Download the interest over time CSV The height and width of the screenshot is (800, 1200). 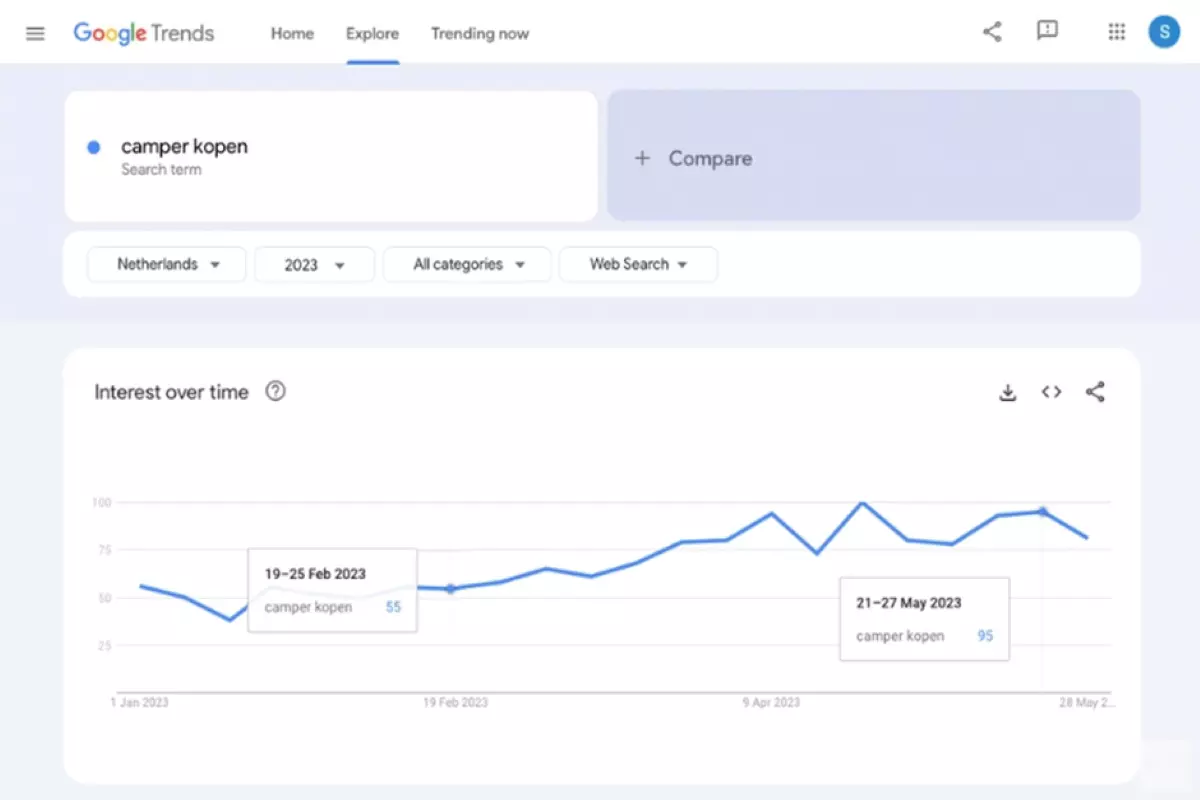[1007, 393]
